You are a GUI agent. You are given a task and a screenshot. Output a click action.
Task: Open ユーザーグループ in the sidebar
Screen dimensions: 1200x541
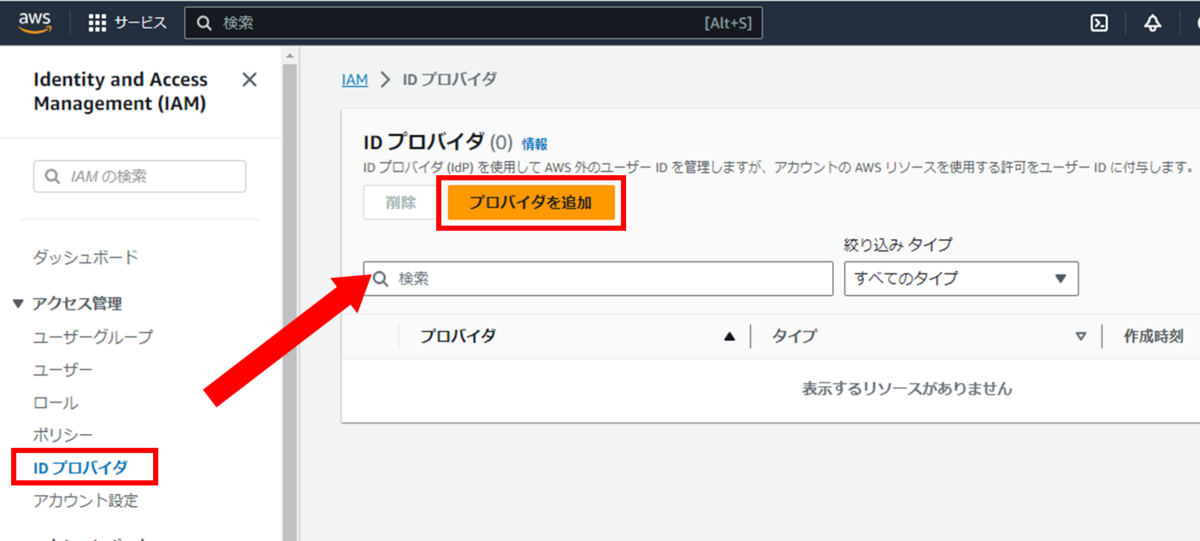93,337
